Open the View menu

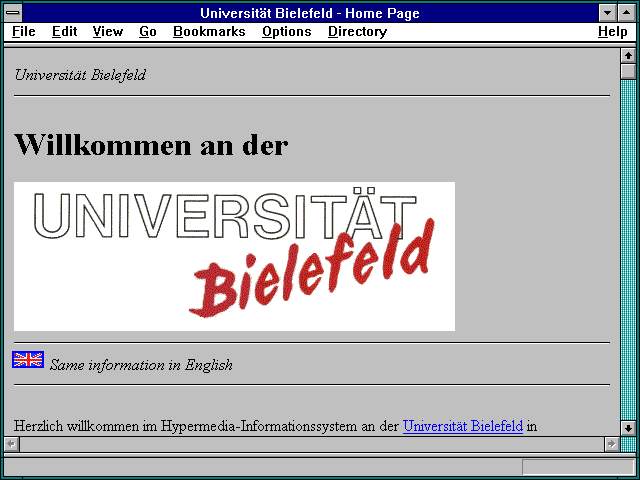(108, 31)
